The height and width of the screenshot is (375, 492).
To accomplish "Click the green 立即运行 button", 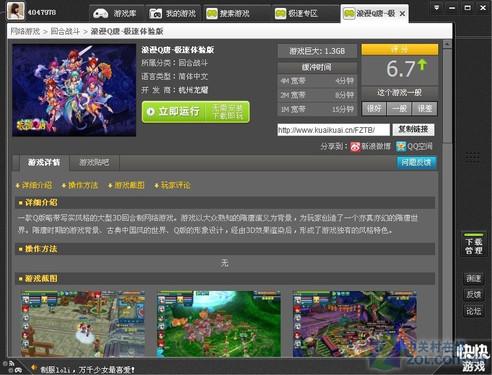I will (x=196, y=112).
